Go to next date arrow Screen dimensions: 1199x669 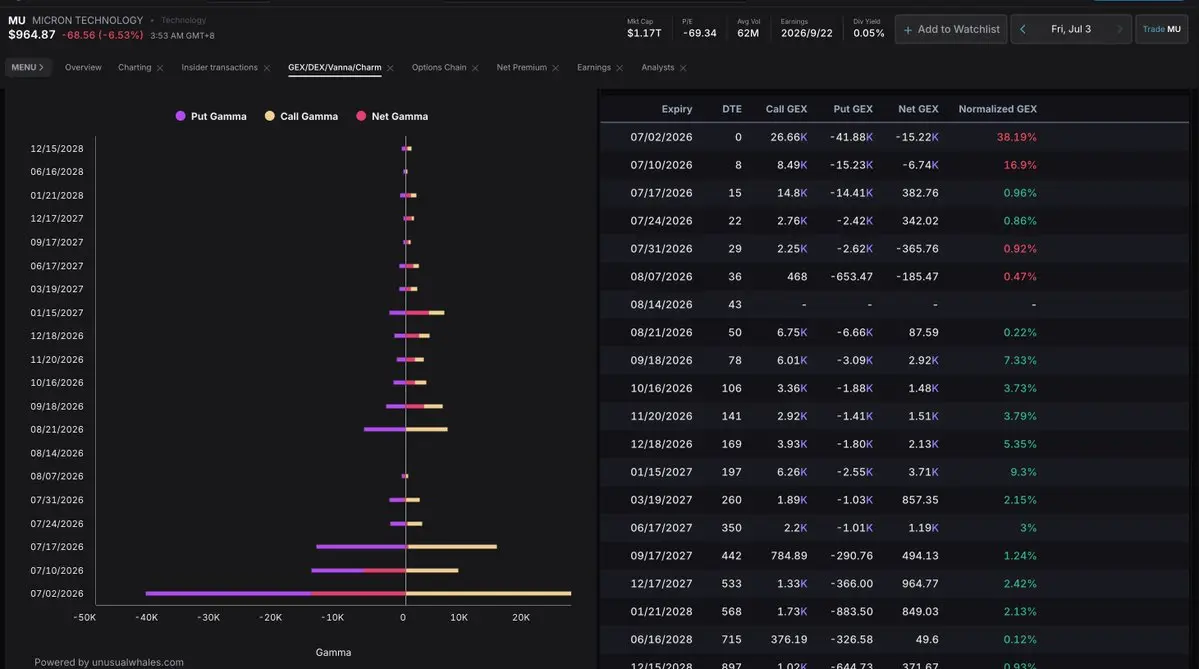pos(1119,29)
